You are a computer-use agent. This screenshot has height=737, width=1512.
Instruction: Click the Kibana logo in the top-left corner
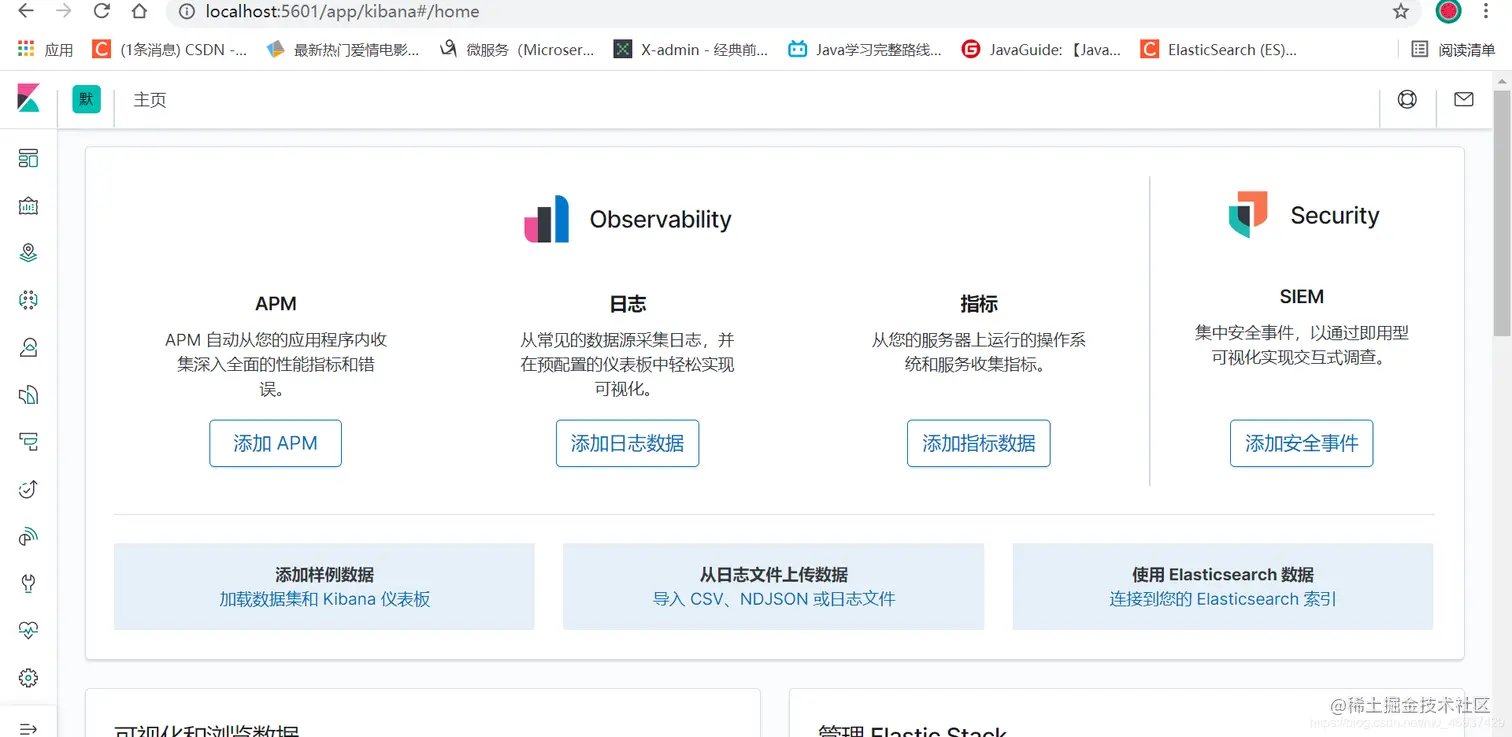(x=27, y=99)
